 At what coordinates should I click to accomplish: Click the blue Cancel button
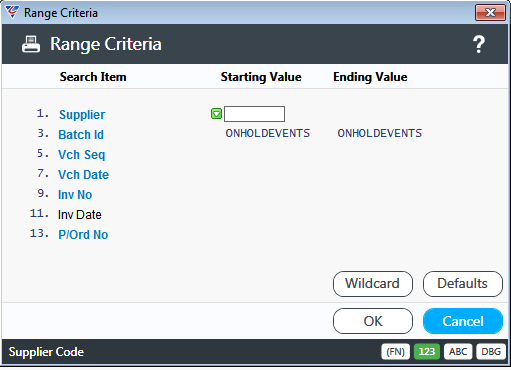point(463,321)
